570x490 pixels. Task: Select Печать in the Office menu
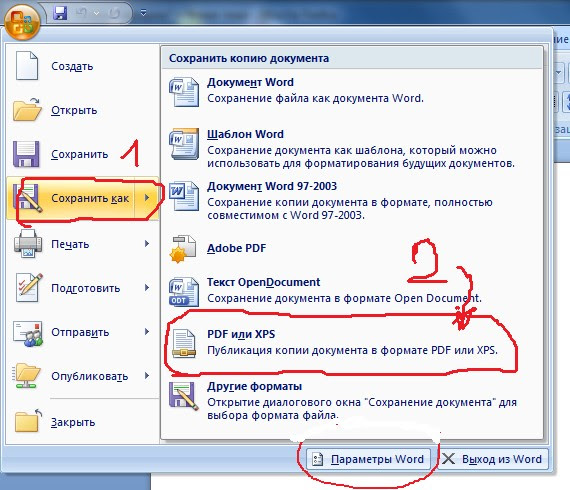coord(71,244)
